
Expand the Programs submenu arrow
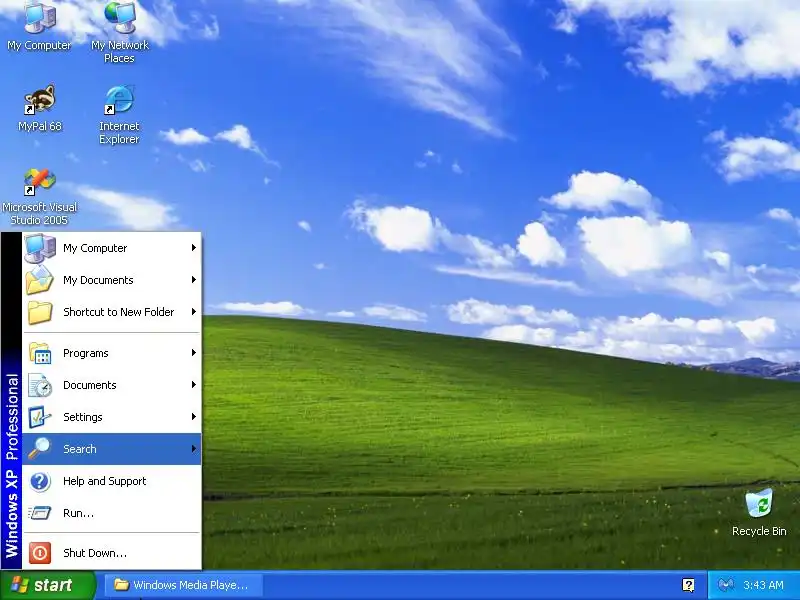pos(194,353)
